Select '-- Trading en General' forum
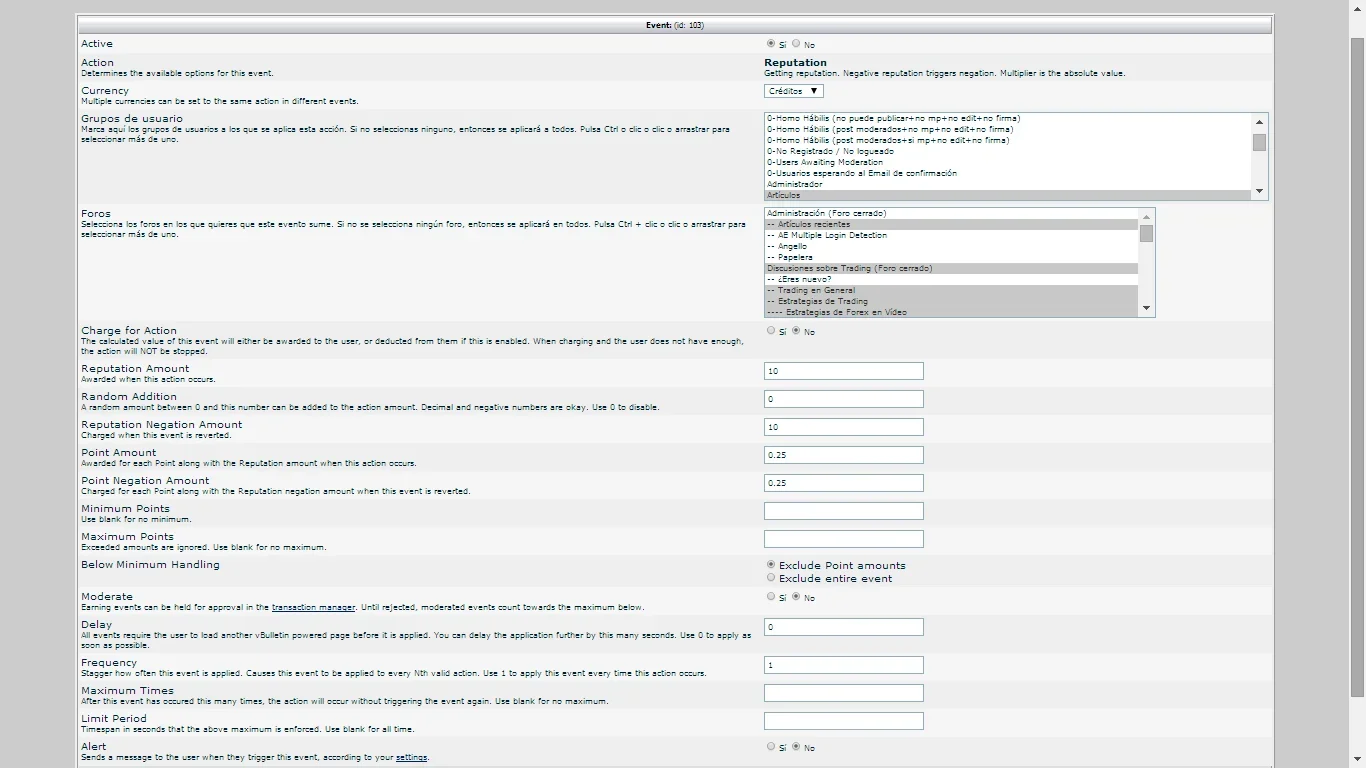Viewport: 1366px width, 768px height. [952, 291]
